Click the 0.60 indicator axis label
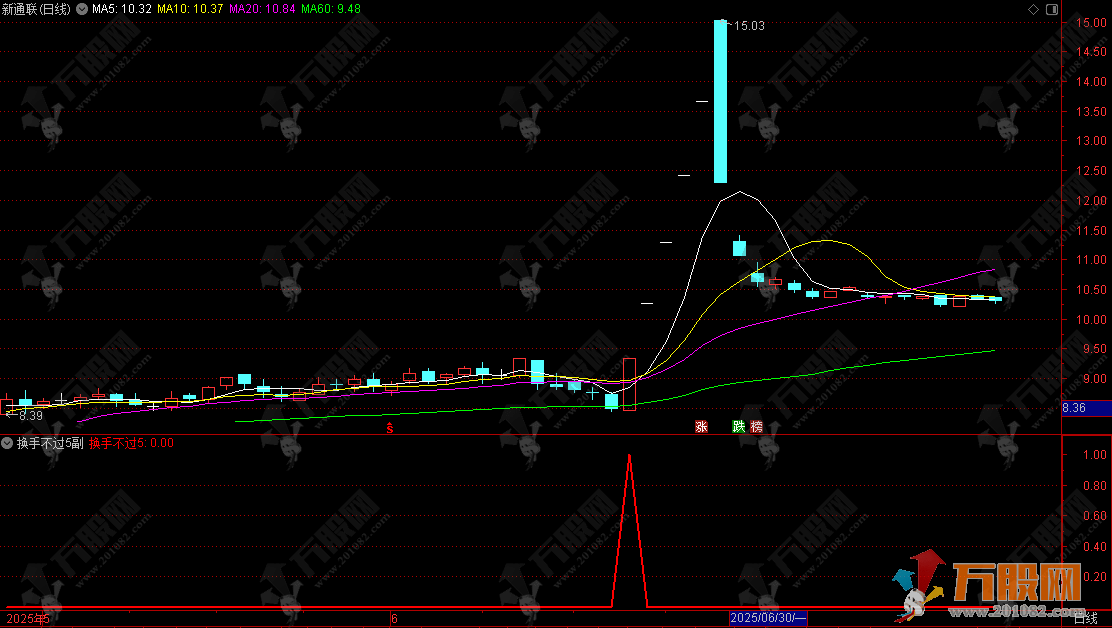The width and height of the screenshot is (1112, 628). 1095,516
